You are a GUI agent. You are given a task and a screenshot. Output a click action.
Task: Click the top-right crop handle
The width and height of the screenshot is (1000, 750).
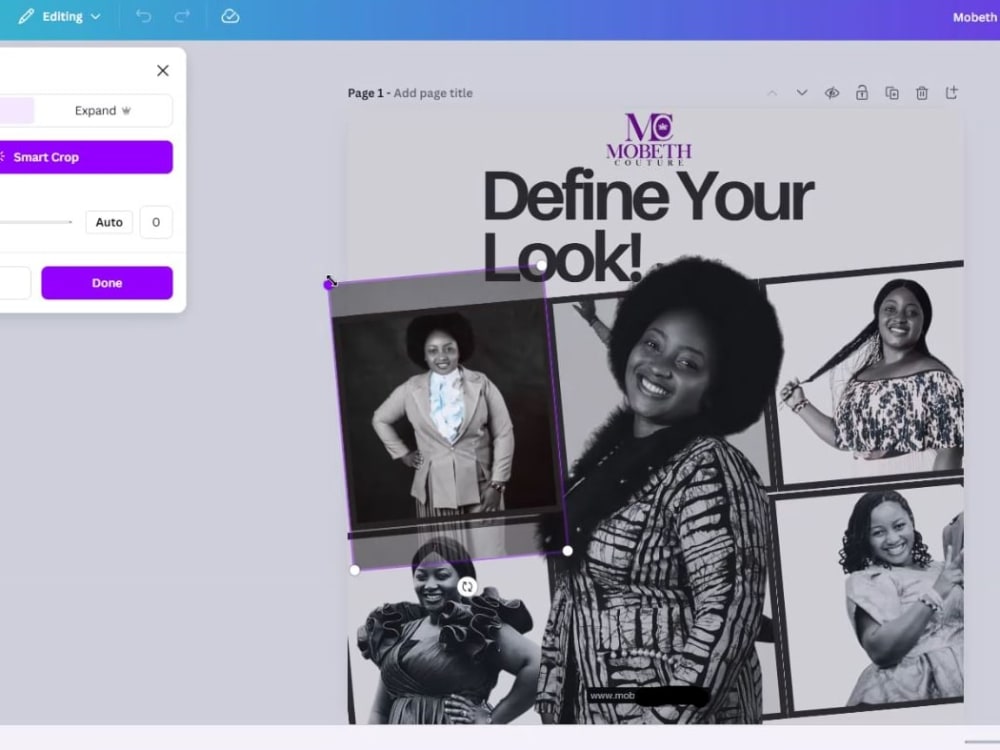[x=541, y=265]
